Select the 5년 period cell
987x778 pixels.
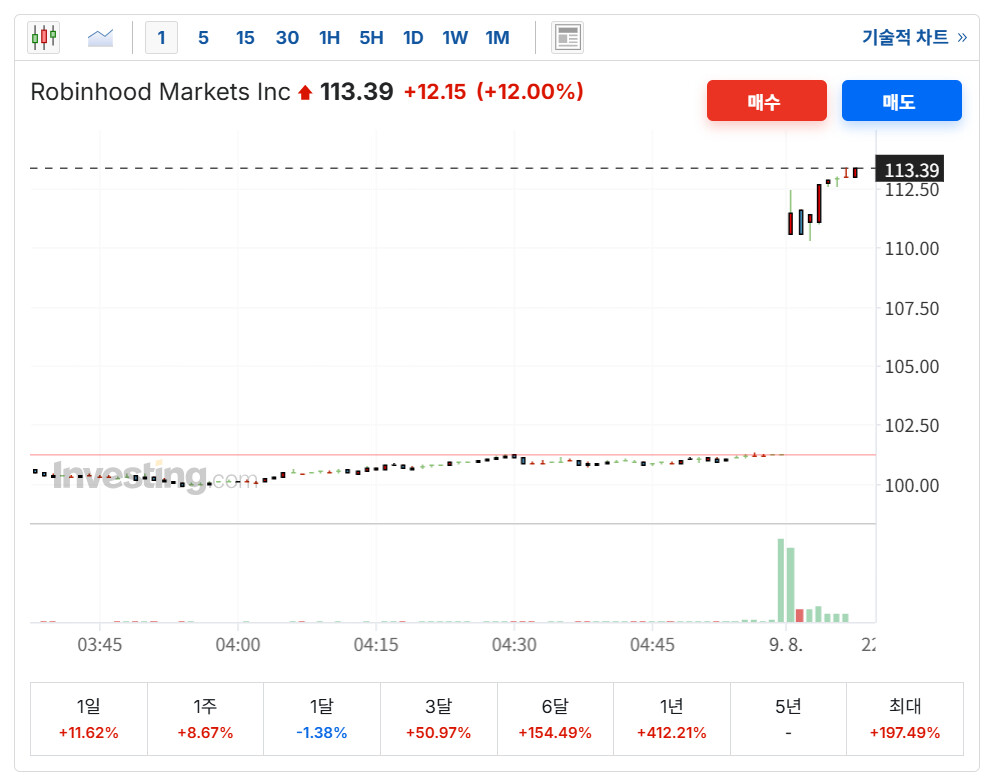click(x=788, y=719)
